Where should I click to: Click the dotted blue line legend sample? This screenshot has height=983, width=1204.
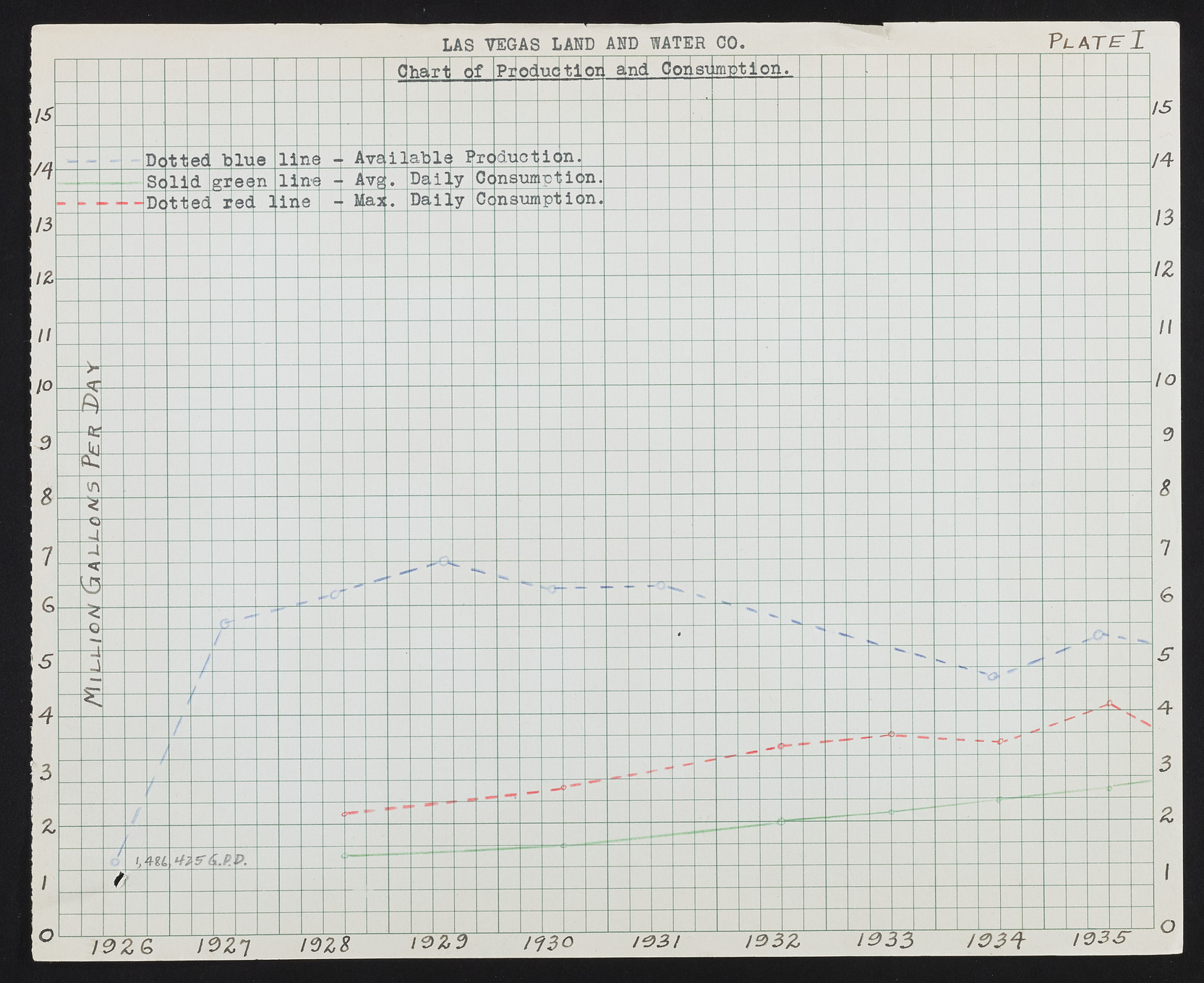click(x=103, y=161)
